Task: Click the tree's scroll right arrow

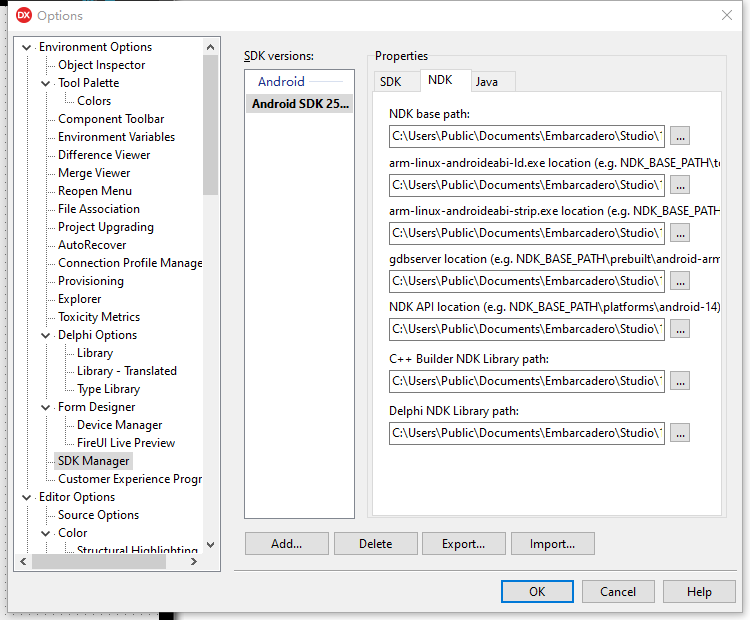Action: click(x=194, y=562)
